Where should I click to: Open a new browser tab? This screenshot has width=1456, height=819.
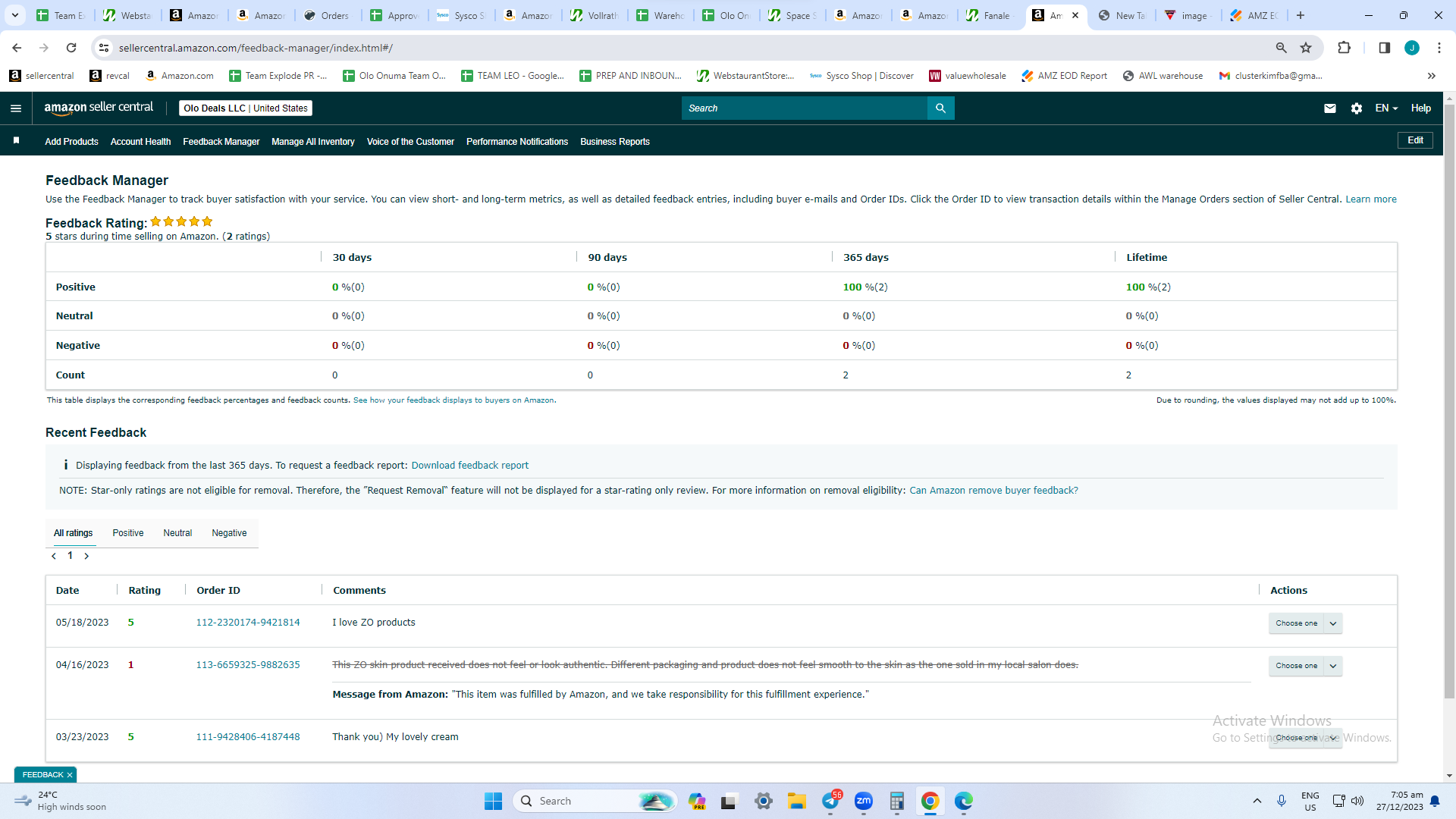(x=1300, y=15)
